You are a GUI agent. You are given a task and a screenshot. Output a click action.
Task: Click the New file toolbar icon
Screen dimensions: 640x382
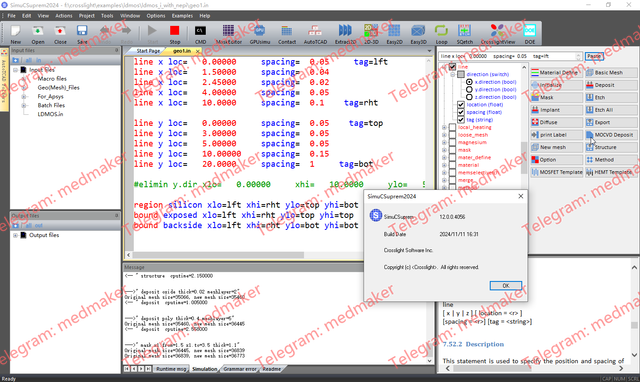pos(16,31)
